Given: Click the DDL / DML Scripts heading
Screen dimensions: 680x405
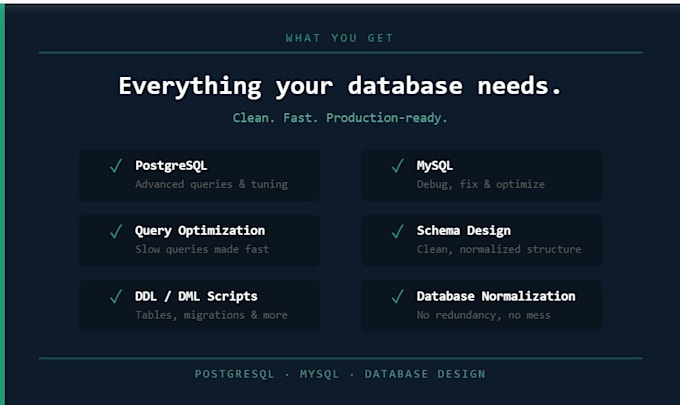Looking at the screenshot, I should coord(196,296).
